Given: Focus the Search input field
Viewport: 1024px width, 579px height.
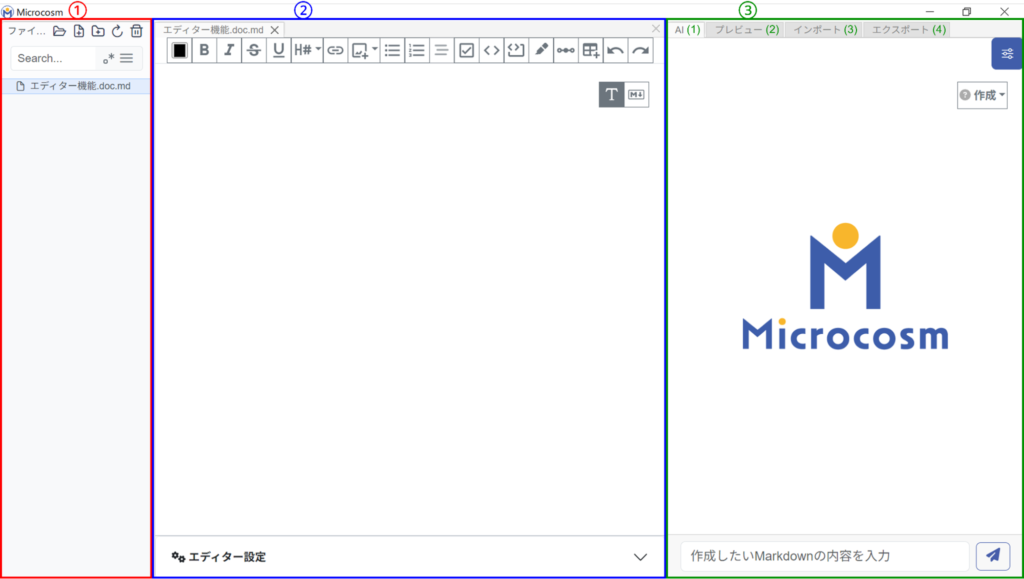Looking at the screenshot, I should click(x=54, y=58).
